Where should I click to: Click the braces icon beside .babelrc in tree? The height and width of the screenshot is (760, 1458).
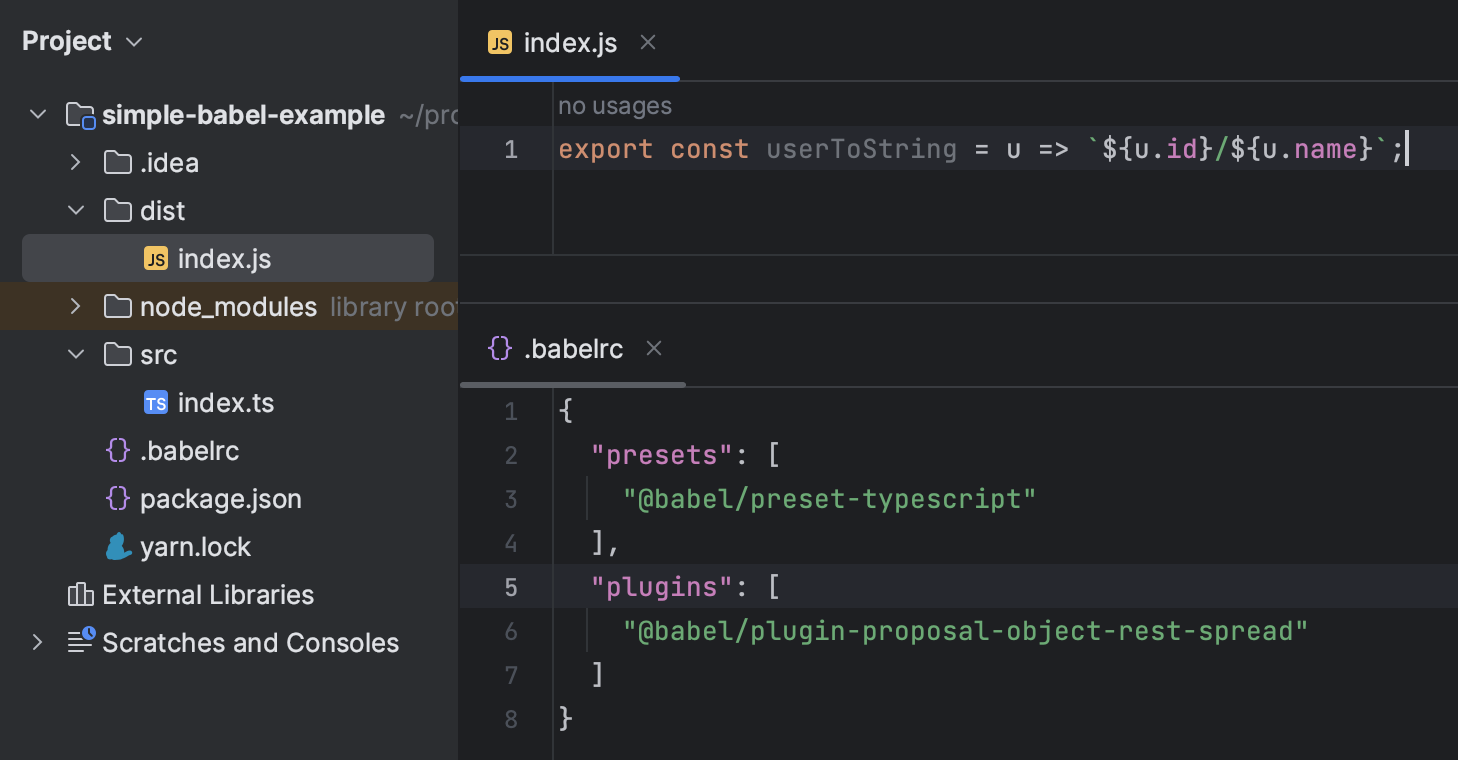click(118, 450)
